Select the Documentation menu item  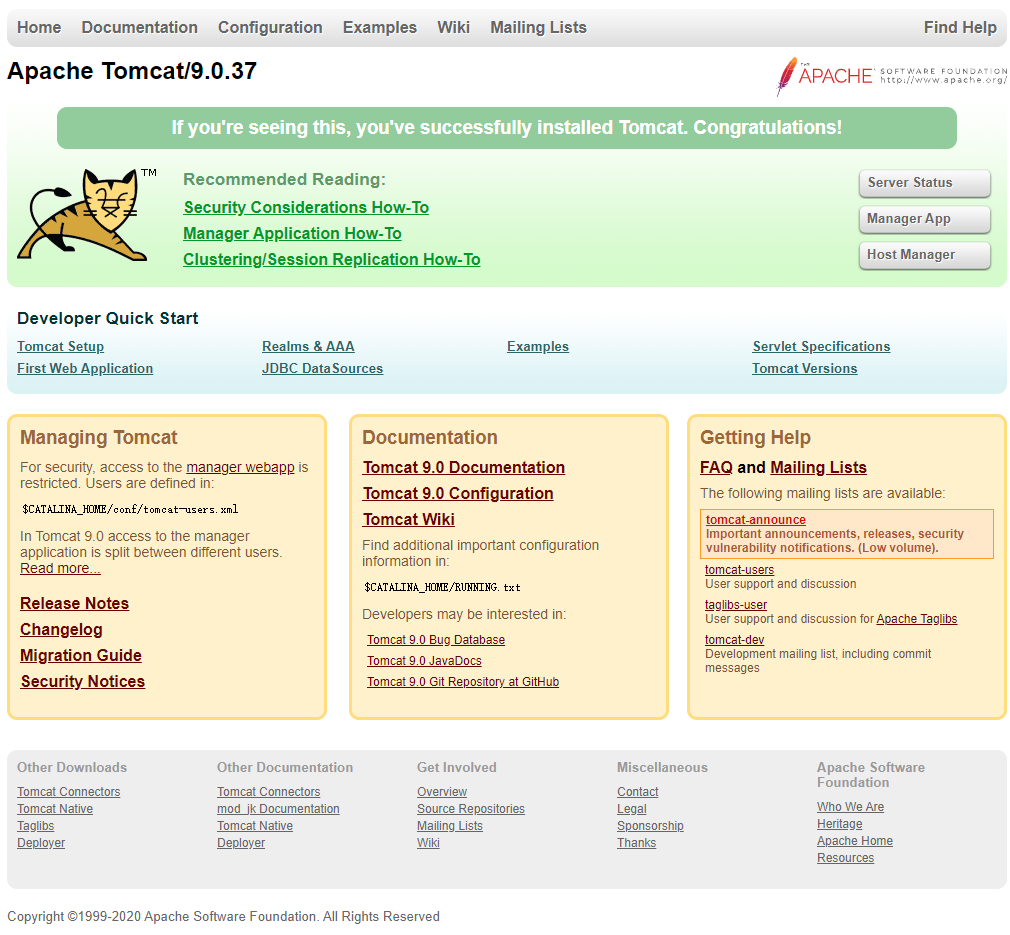coord(139,27)
